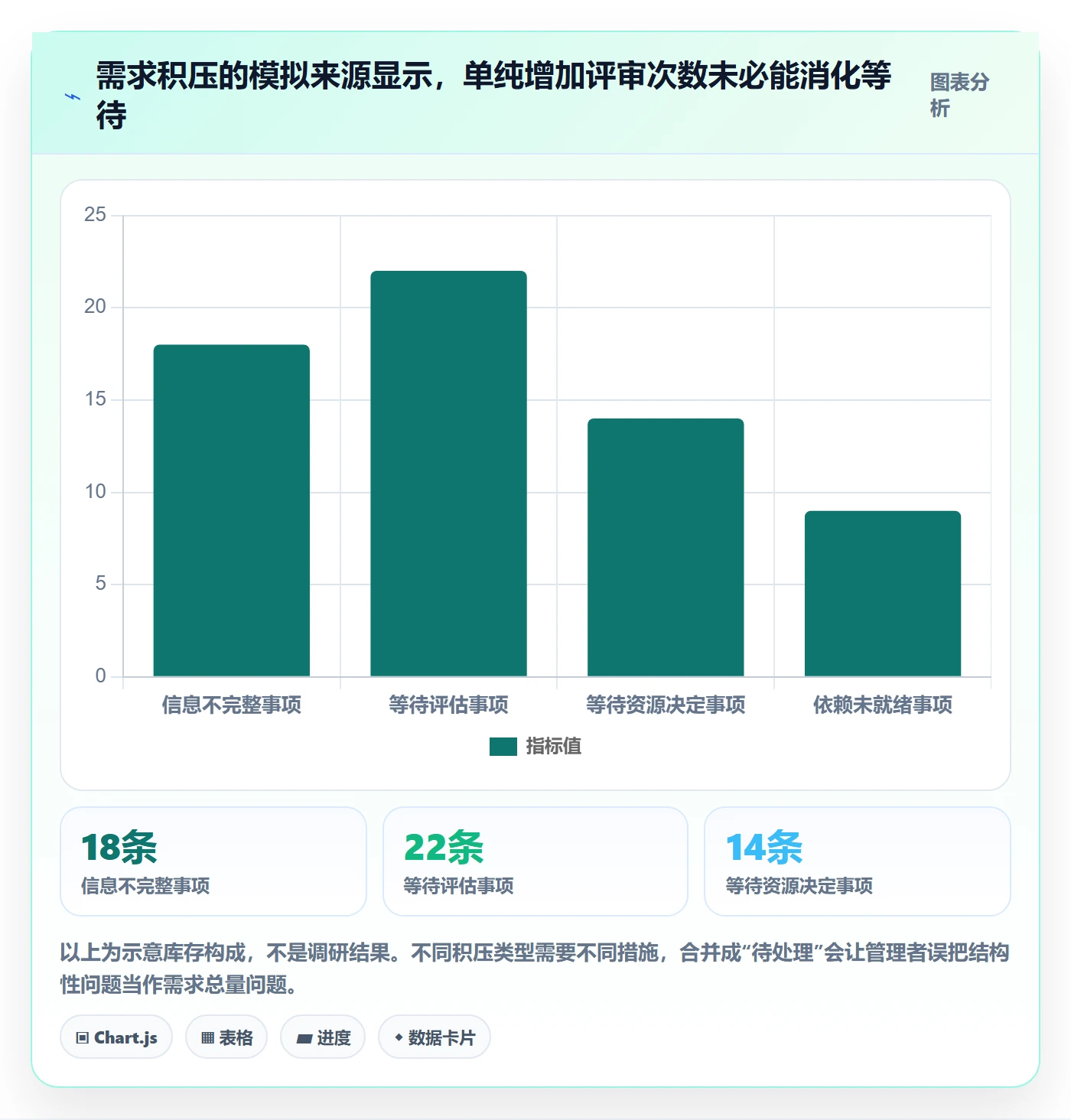1071x1120 pixels.
Task: Click the x-axis label 等待评估事项
Action: point(449,705)
